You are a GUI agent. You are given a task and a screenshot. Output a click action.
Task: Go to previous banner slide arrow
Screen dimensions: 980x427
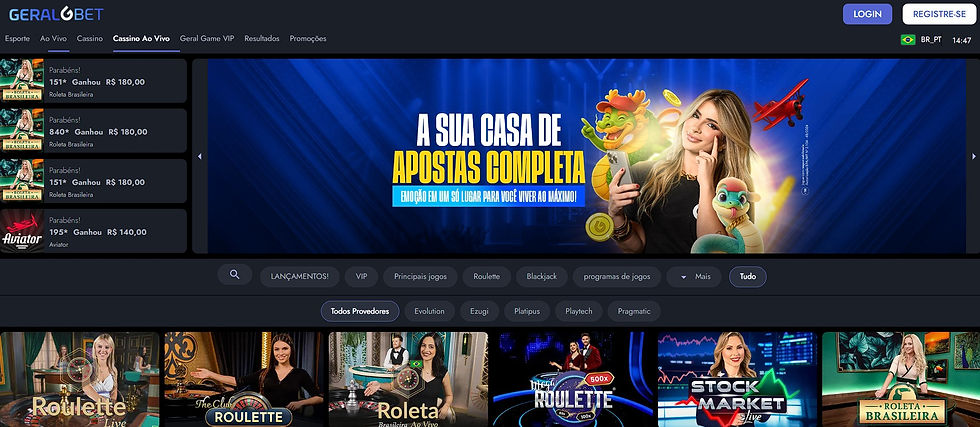tap(200, 156)
